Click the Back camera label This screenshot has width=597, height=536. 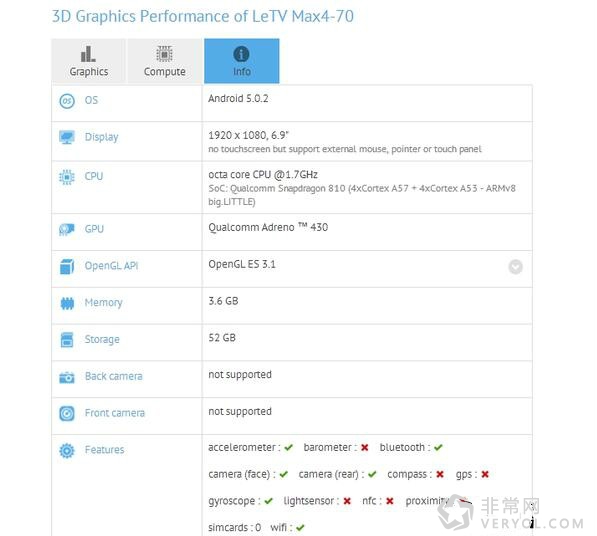[113, 376]
